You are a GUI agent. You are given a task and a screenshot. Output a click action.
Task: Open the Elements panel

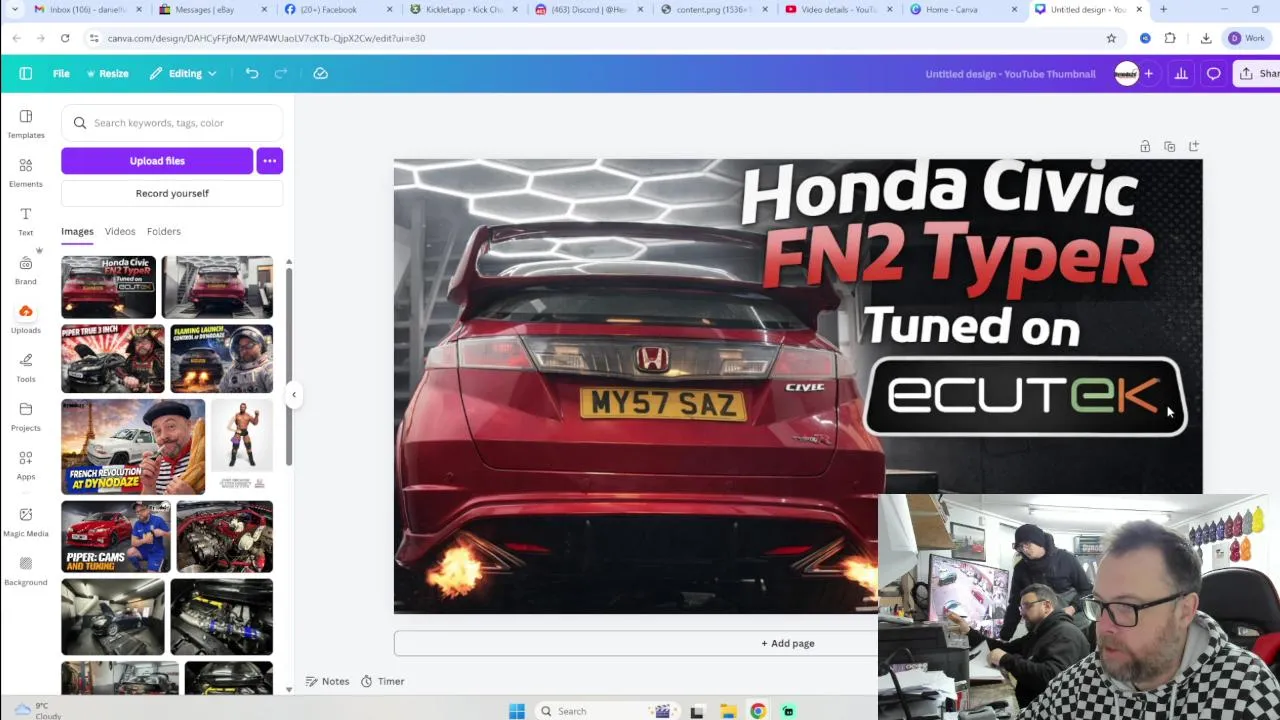pos(26,173)
